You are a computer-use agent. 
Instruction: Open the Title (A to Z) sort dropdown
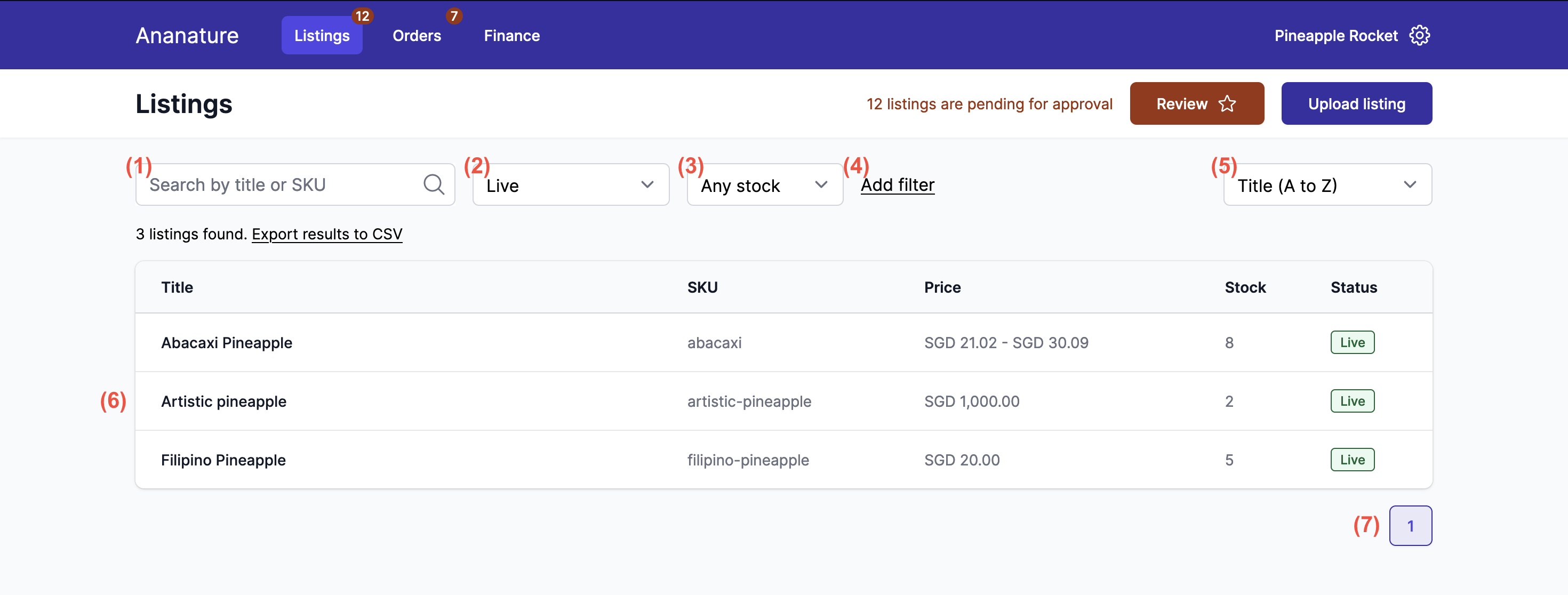point(1327,184)
